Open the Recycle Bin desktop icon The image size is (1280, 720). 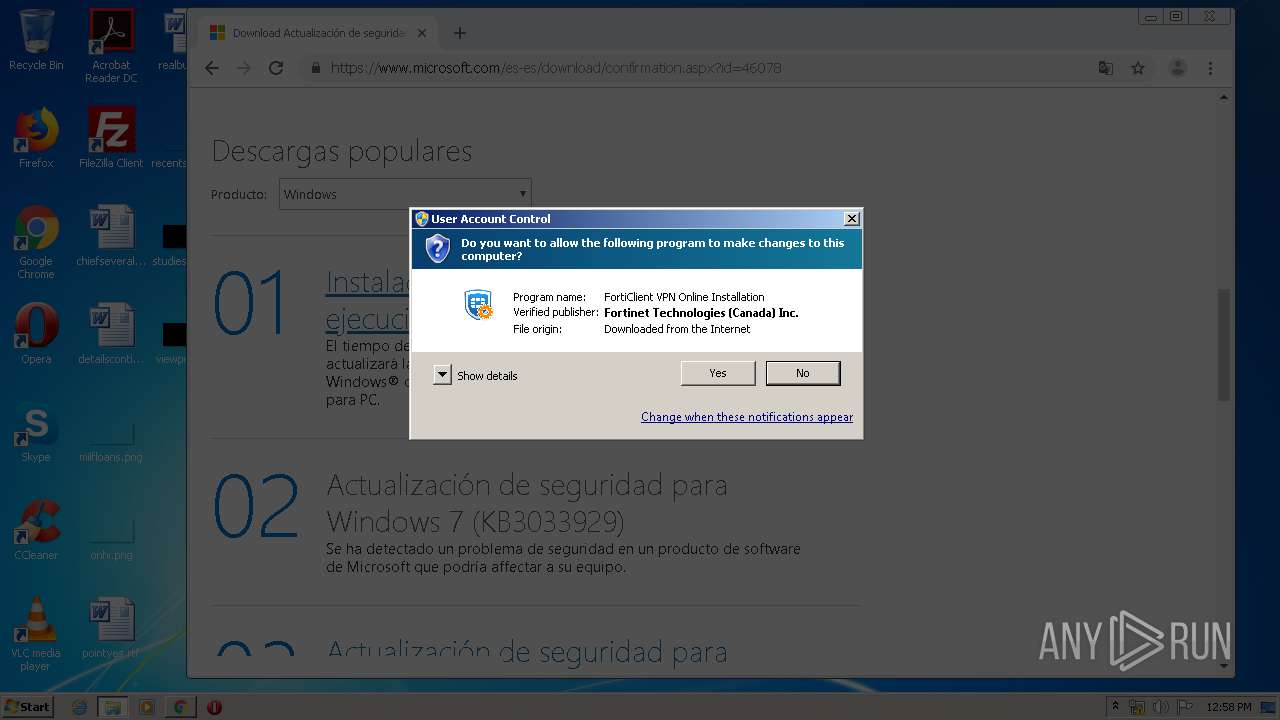36,40
